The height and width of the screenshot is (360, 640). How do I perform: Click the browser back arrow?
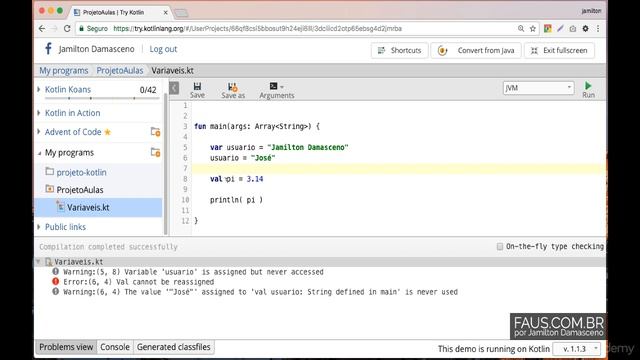click(x=42, y=29)
